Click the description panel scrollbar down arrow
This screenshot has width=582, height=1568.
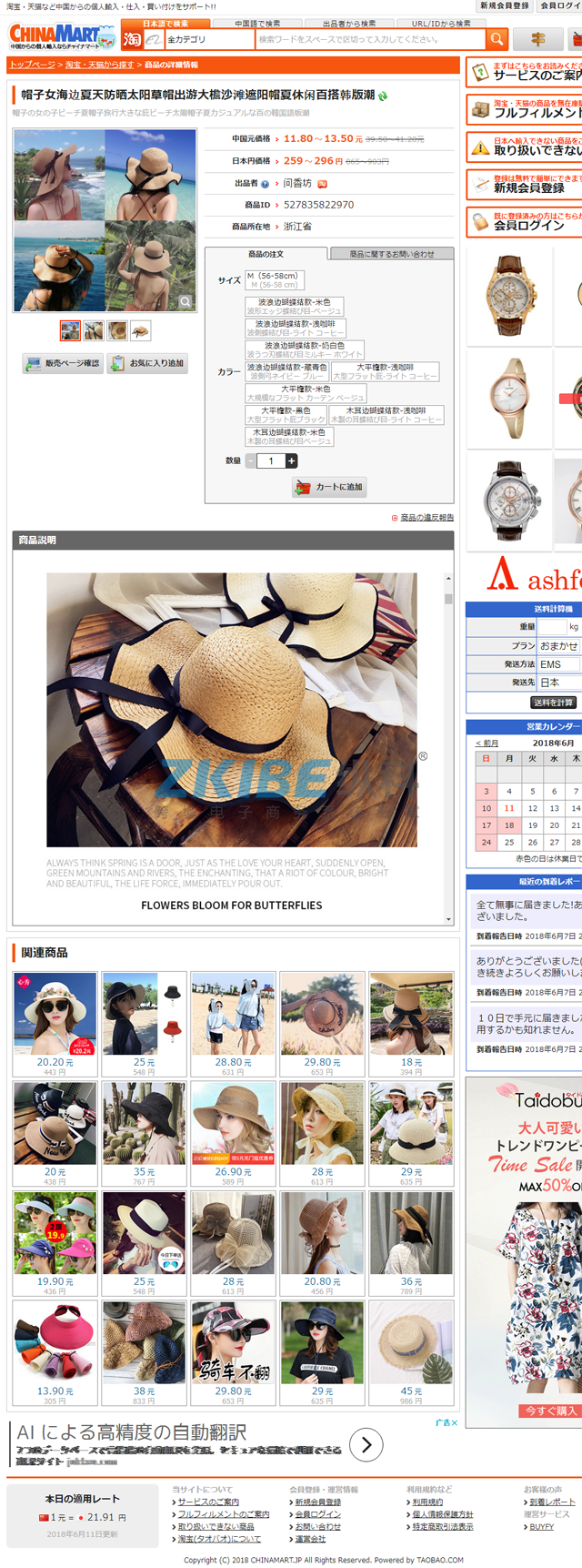(448, 919)
